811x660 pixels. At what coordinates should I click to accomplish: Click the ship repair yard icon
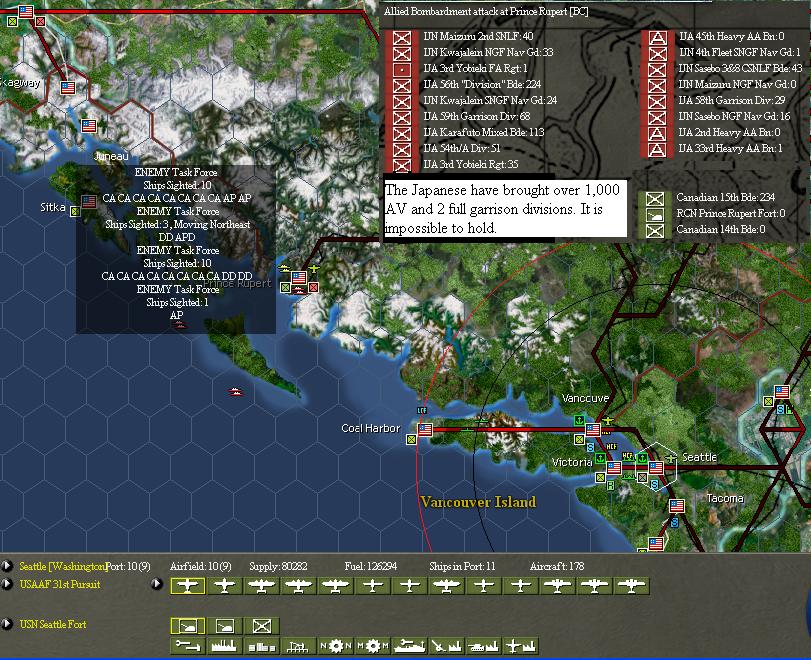click(x=410, y=646)
